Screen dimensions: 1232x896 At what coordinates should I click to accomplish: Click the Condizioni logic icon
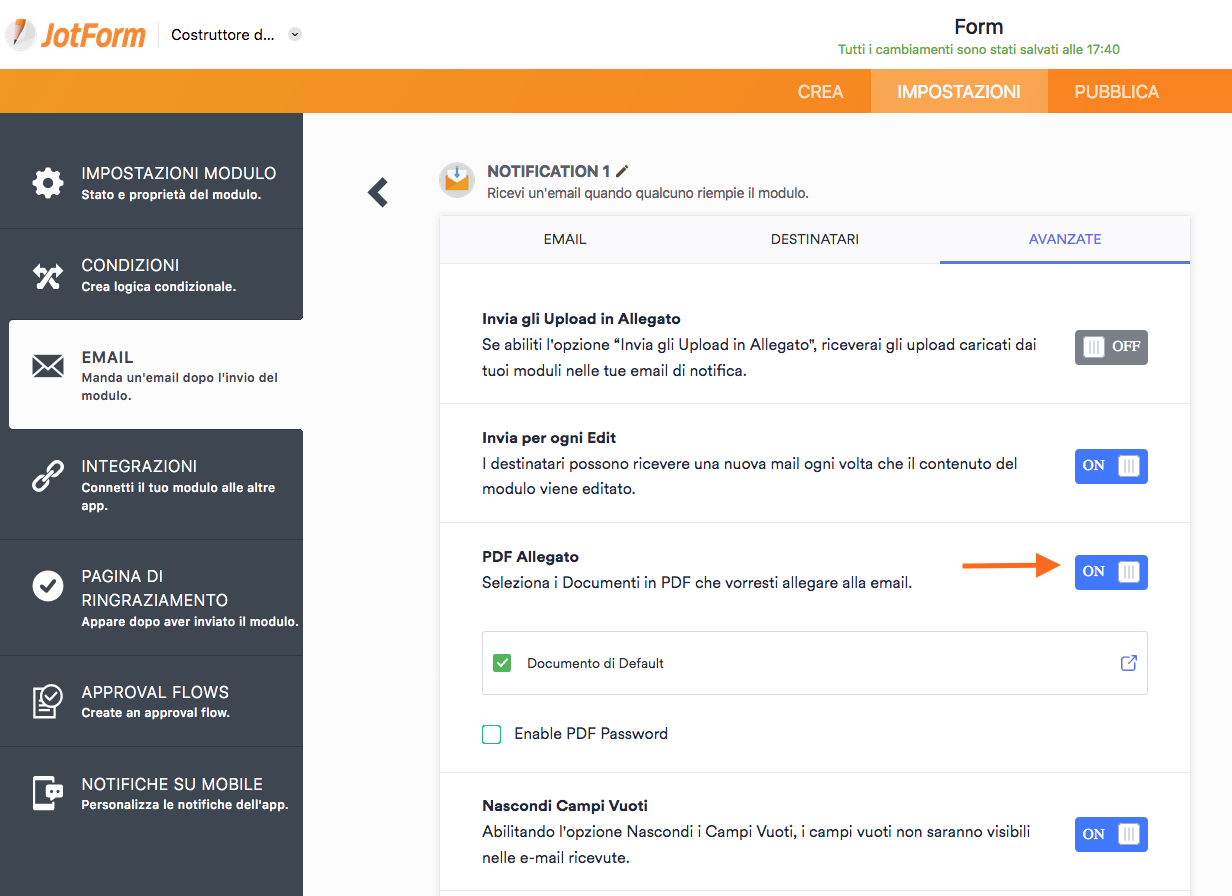(47, 276)
